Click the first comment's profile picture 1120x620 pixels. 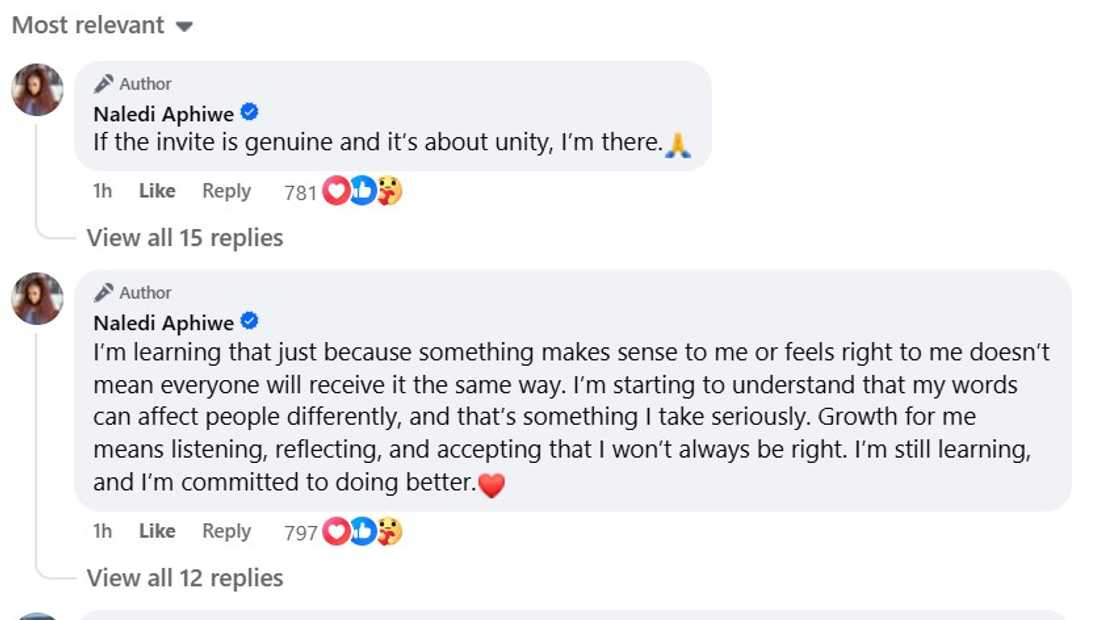click(37, 90)
